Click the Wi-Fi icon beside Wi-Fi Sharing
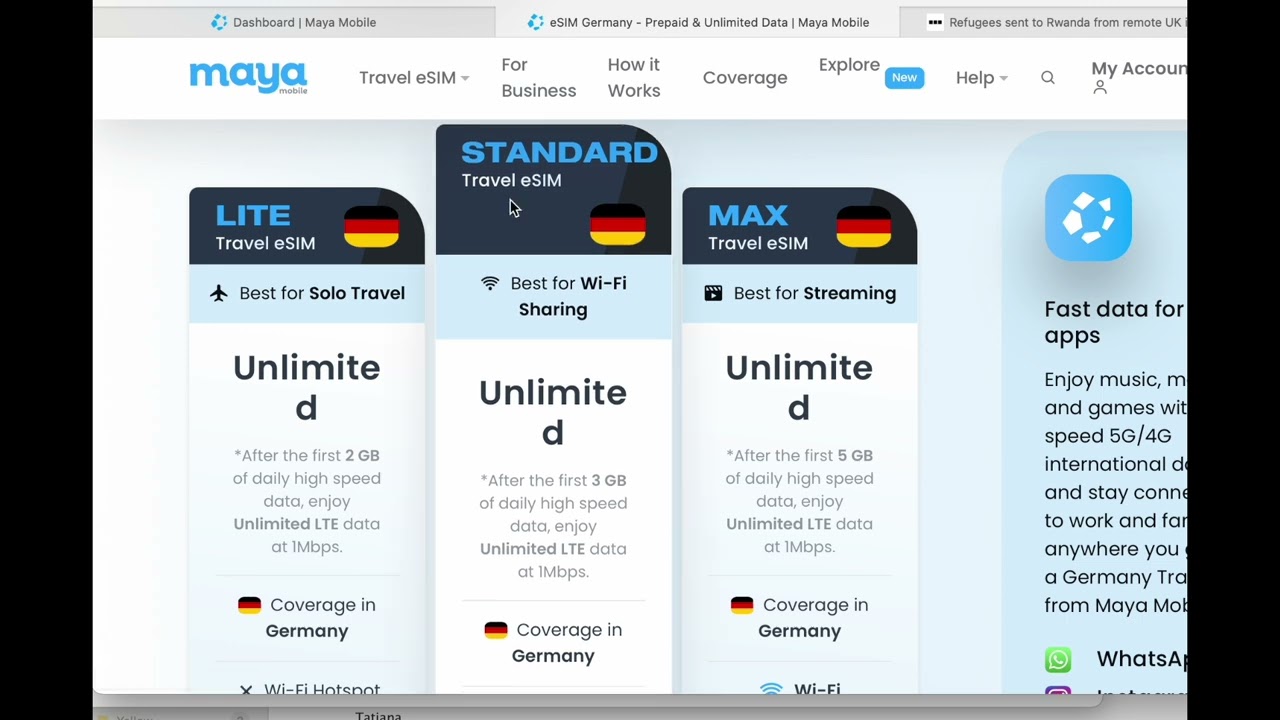1280x720 pixels. click(490, 284)
